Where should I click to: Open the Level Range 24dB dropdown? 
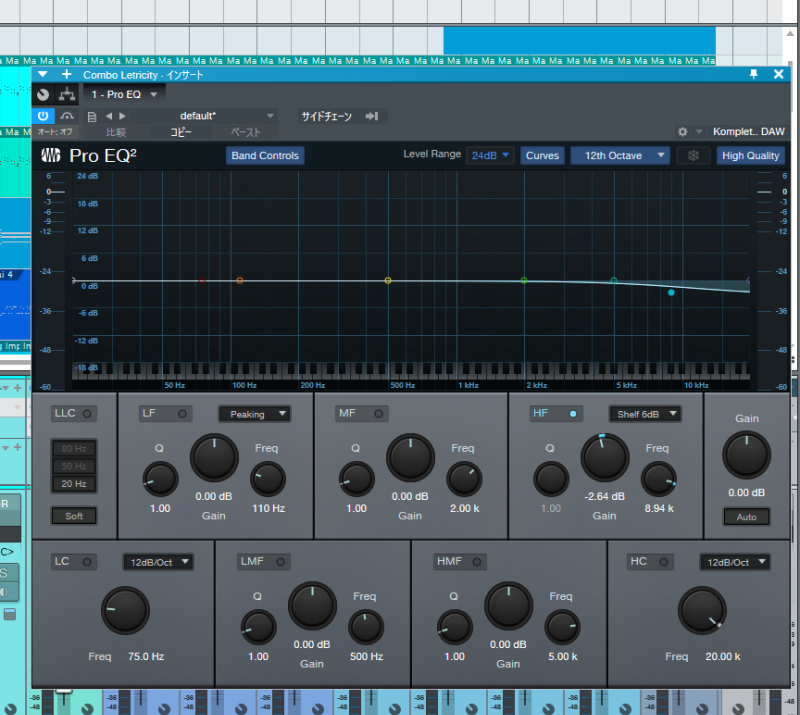[490, 155]
